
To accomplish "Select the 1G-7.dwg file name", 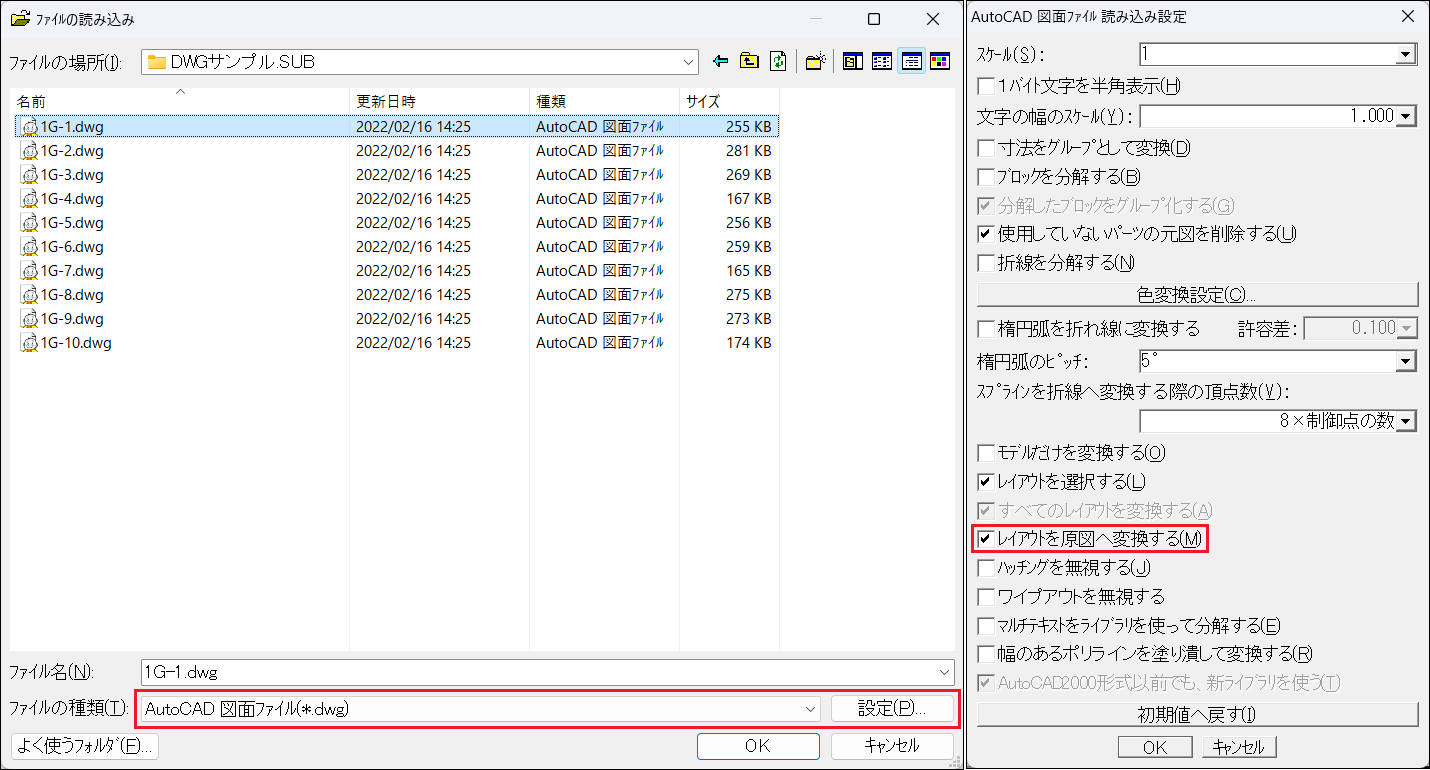I will 72,271.
